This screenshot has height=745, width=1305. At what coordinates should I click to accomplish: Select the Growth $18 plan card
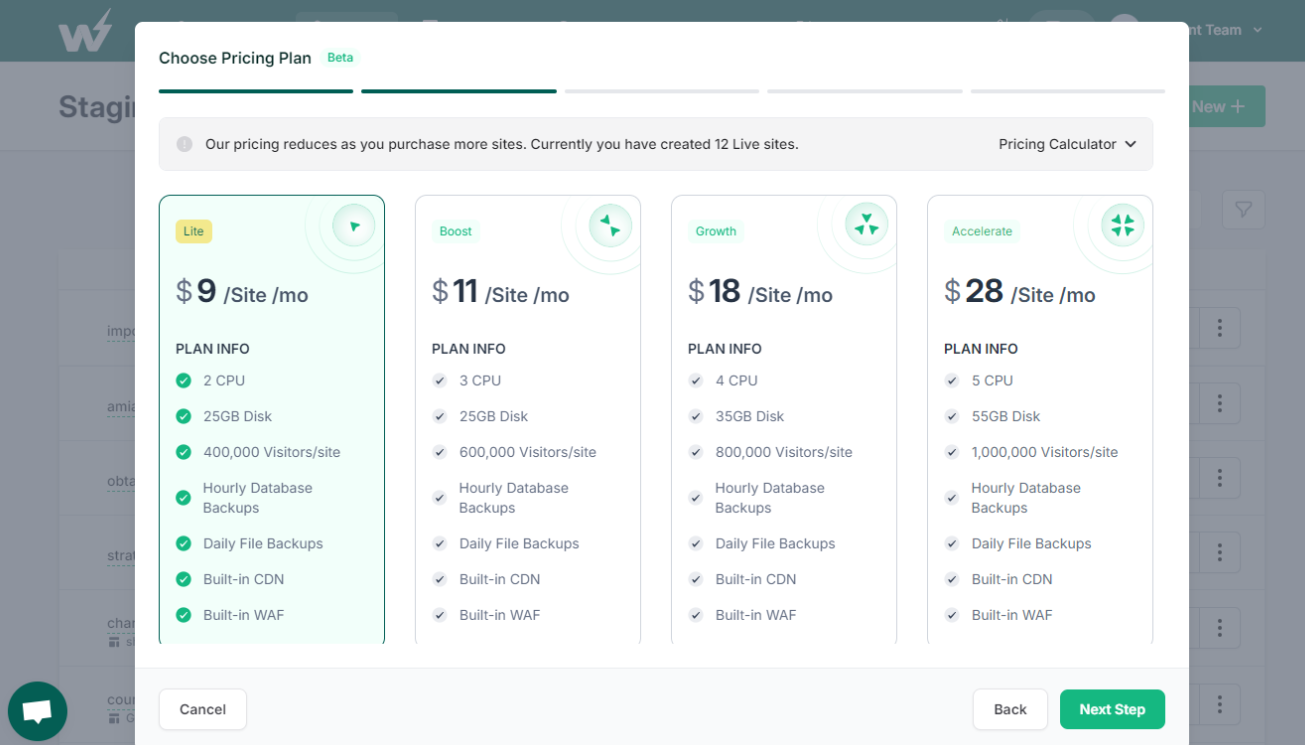pos(784,420)
